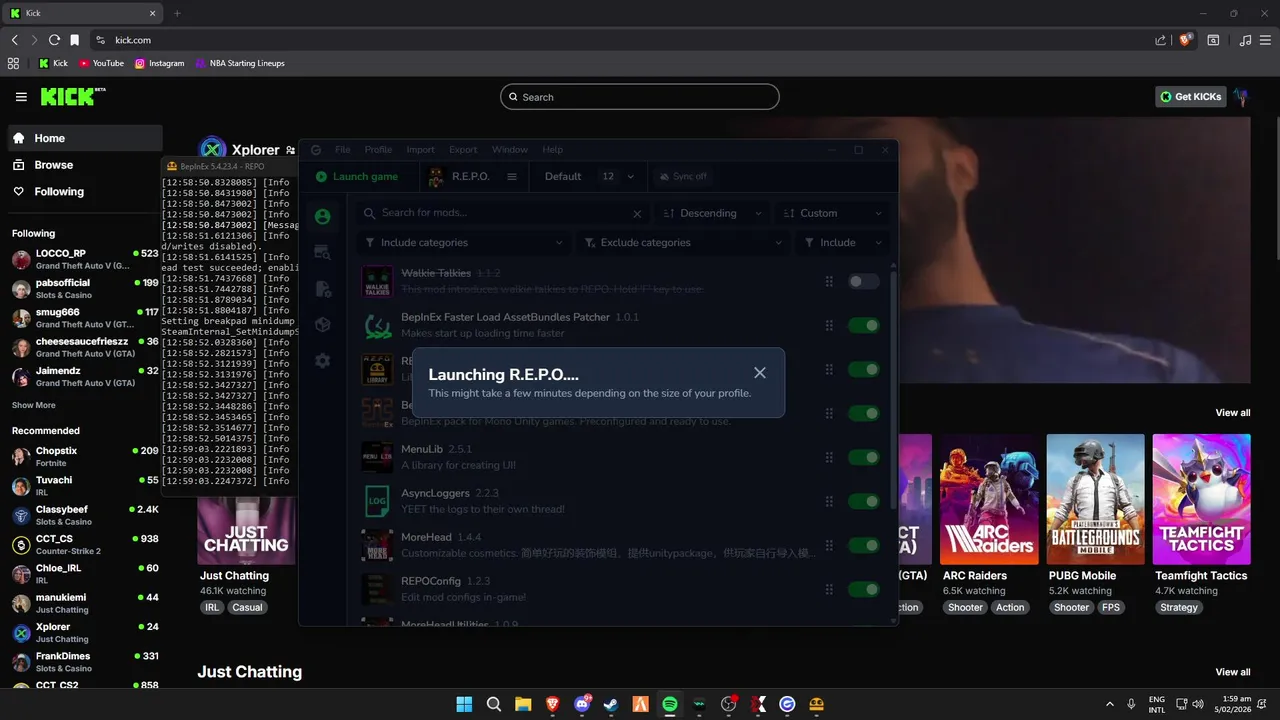Open Help menu in mod manager
1280x720 pixels.
(x=552, y=150)
